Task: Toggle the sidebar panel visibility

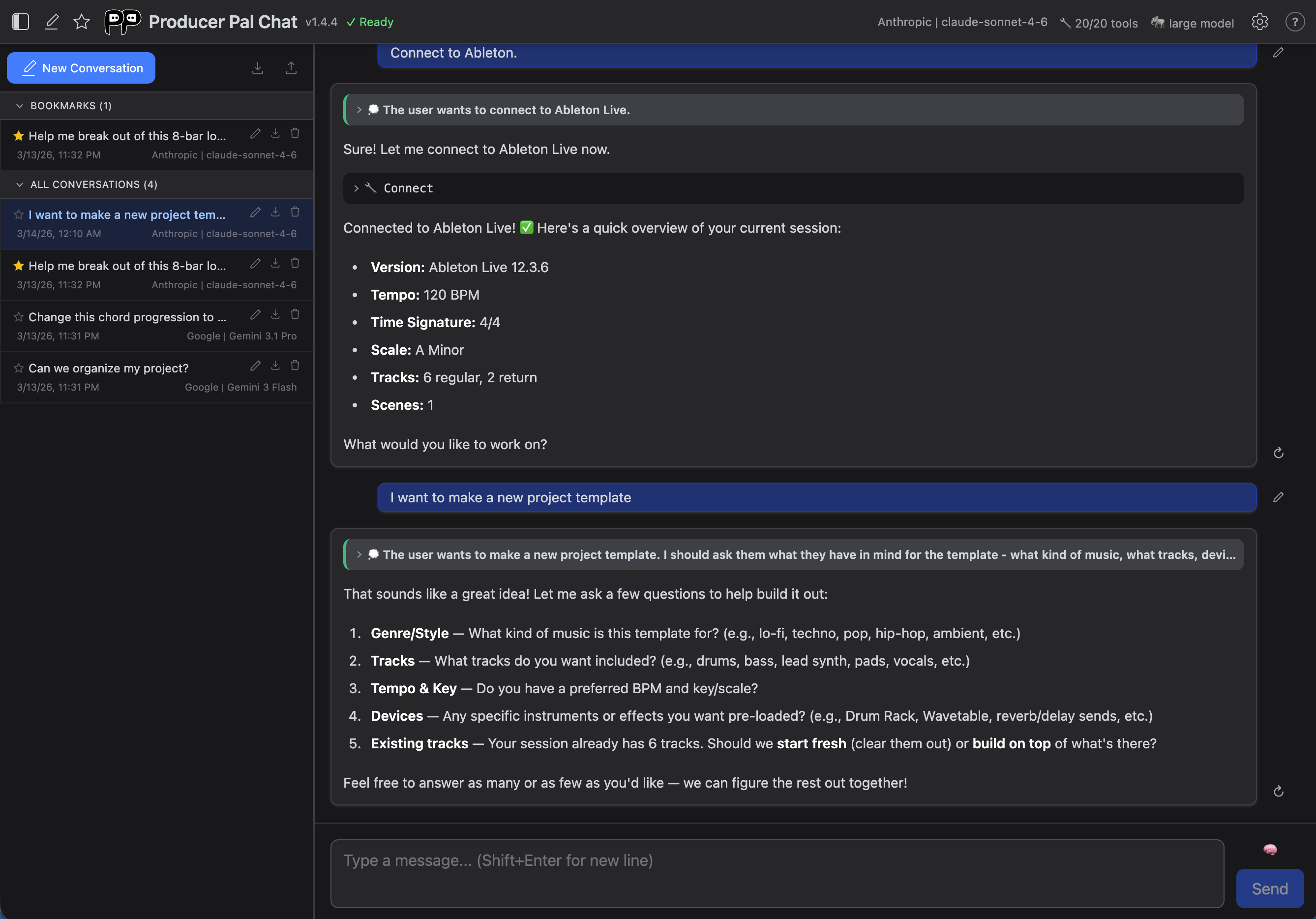Action: click(21, 21)
